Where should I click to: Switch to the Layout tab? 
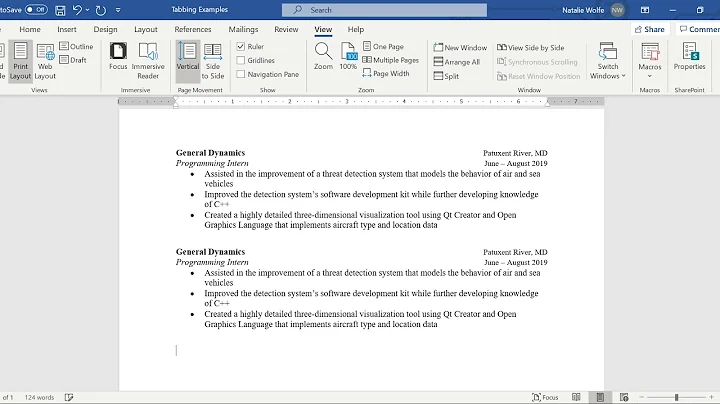click(146, 29)
